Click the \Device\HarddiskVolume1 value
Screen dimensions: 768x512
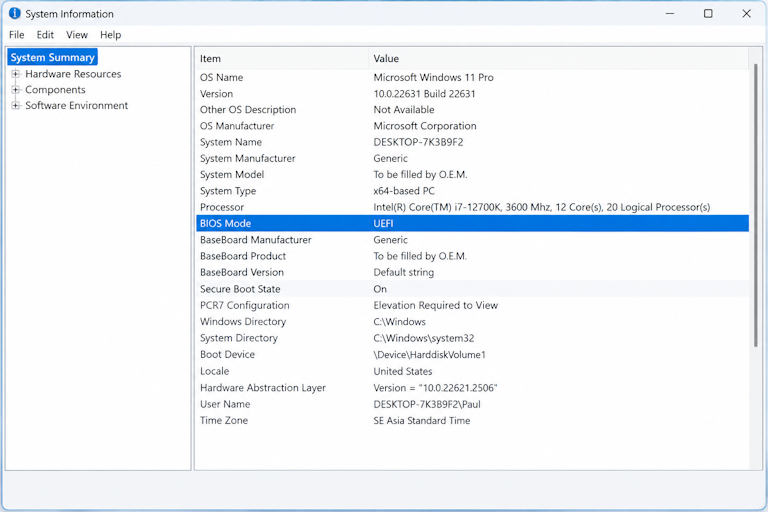[x=430, y=354]
